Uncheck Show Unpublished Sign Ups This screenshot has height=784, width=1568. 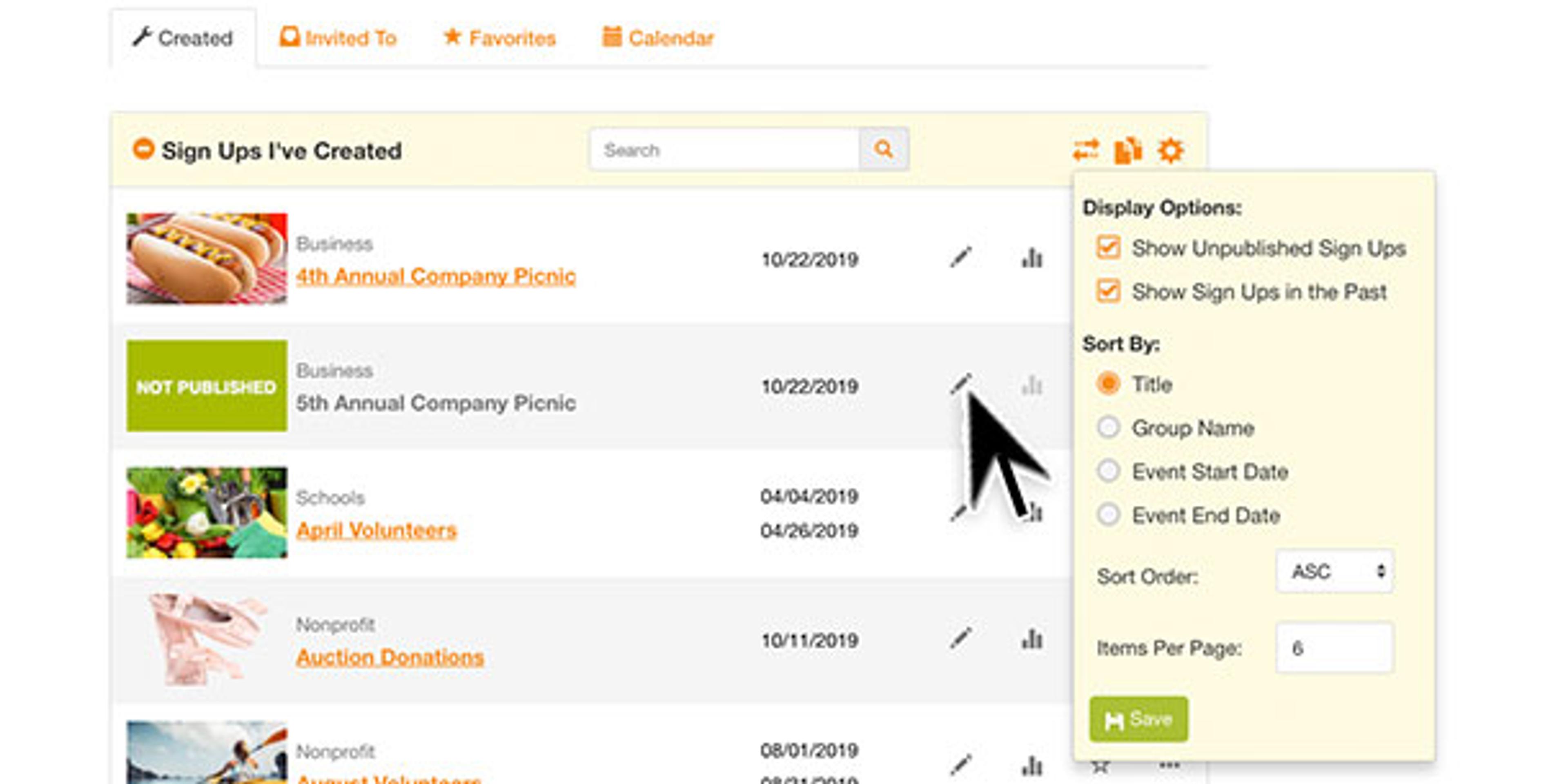click(x=1108, y=248)
